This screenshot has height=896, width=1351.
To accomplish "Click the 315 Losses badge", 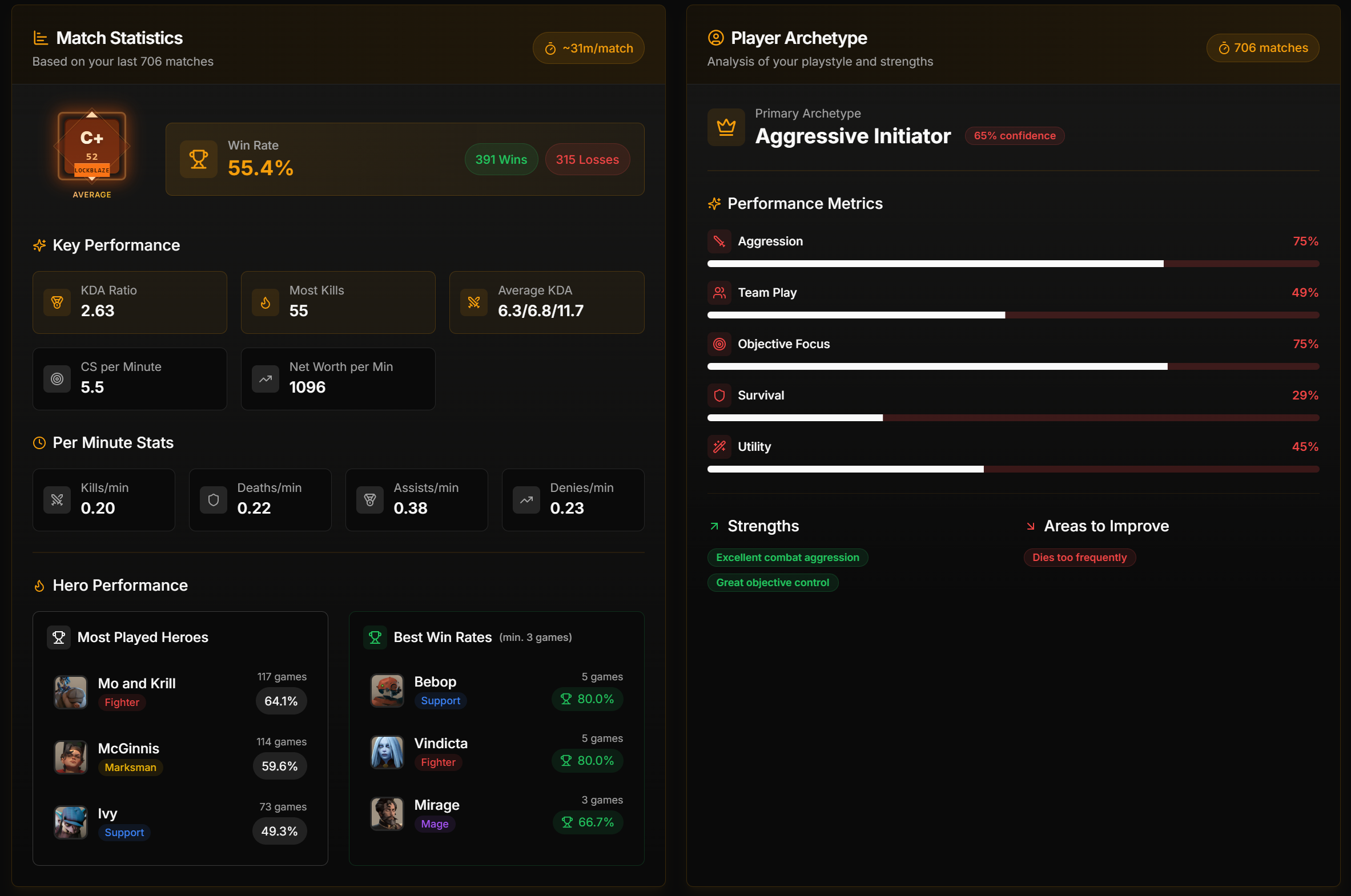I will [587, 159].
